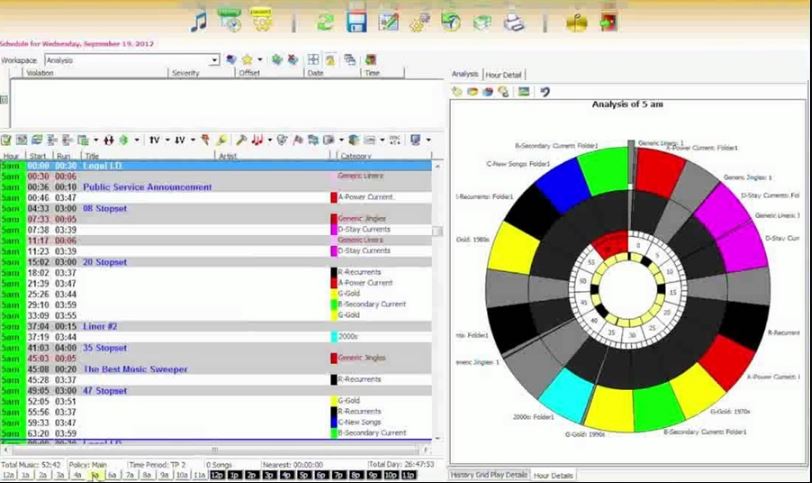
Task: Click red A-Power Current segment in pie chart
Action: tap(660, 170)
